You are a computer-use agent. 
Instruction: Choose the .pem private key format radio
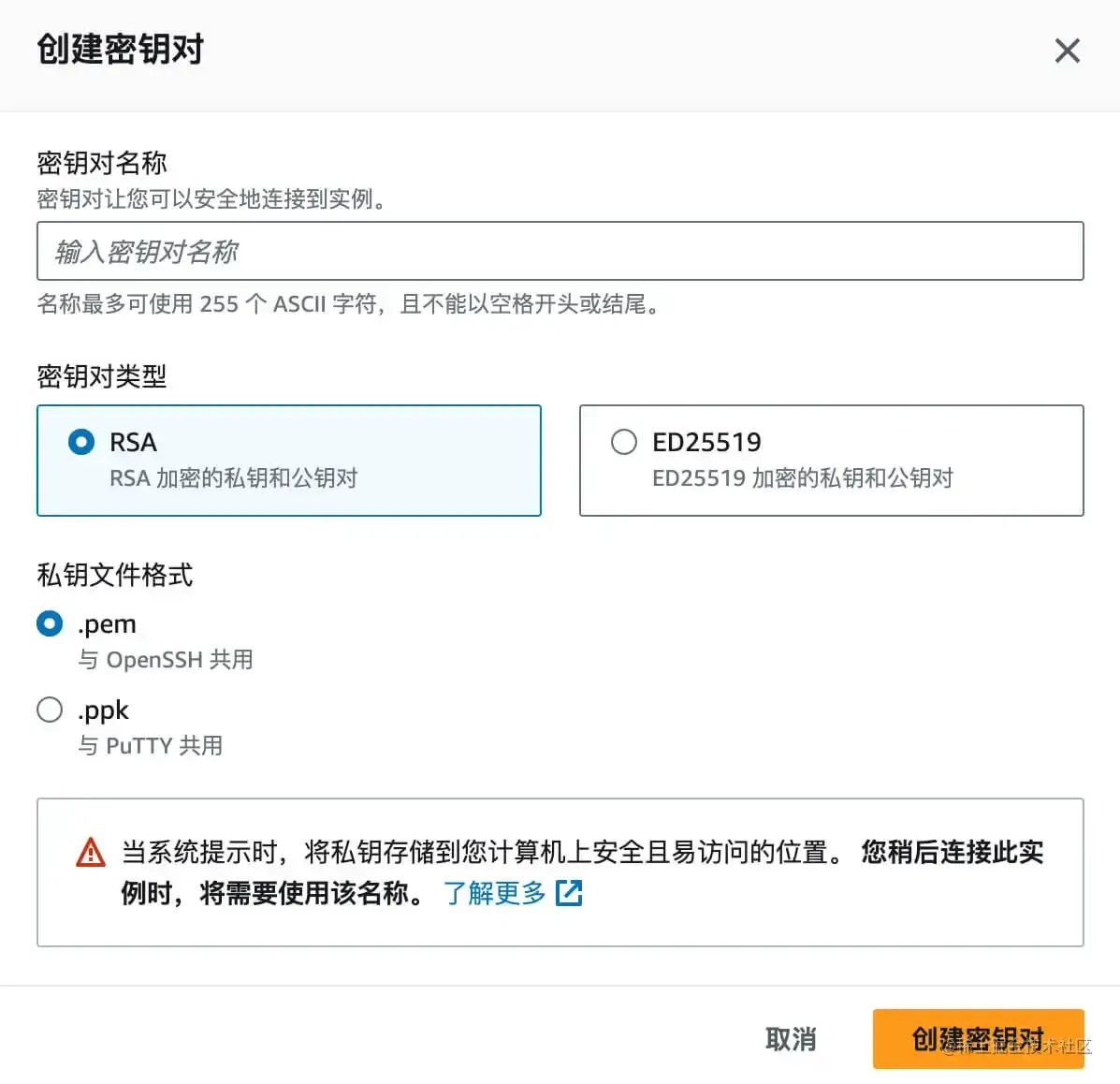pyautogui.click(x=50, y=623)
